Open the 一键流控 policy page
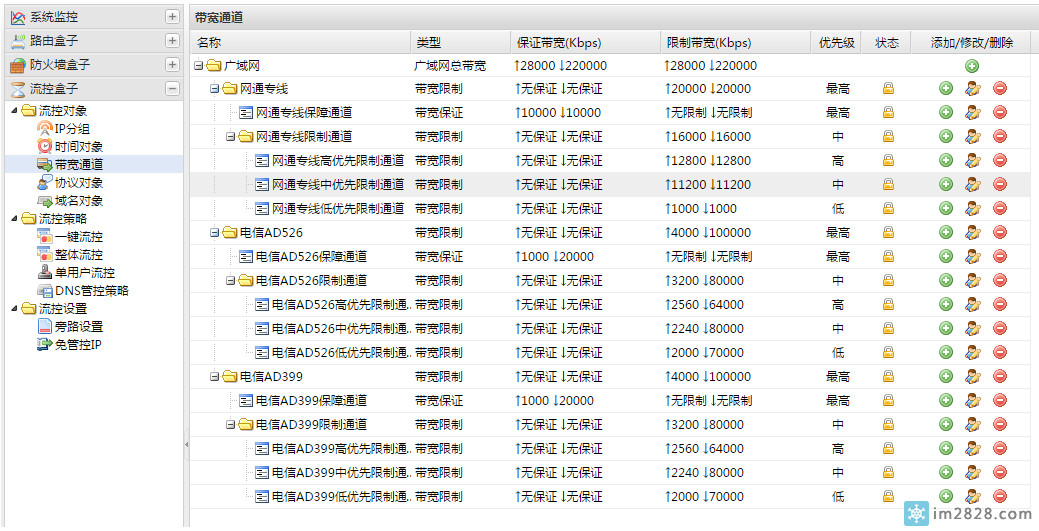Image resolution: width=1039 pixels, height=531 pixels. (78, 237)
